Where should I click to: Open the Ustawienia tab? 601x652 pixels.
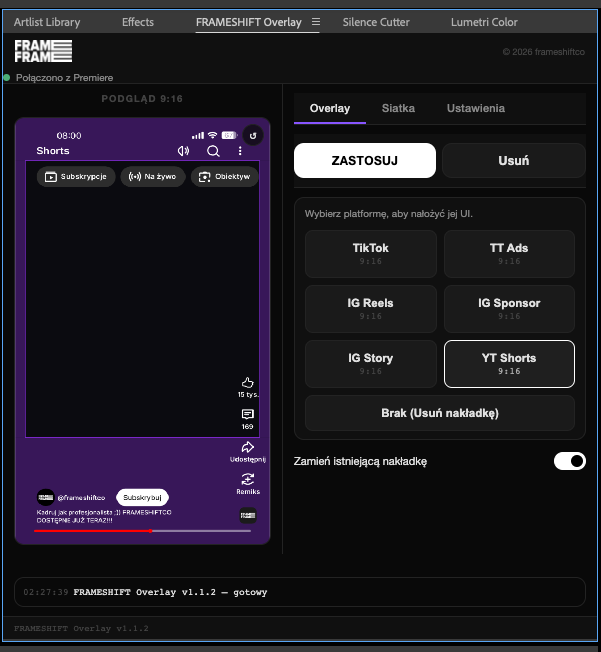click(476, 109)
